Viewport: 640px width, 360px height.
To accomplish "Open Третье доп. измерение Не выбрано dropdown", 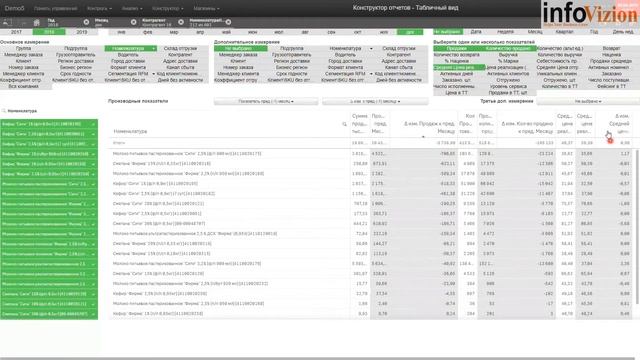I will (588, 101).
